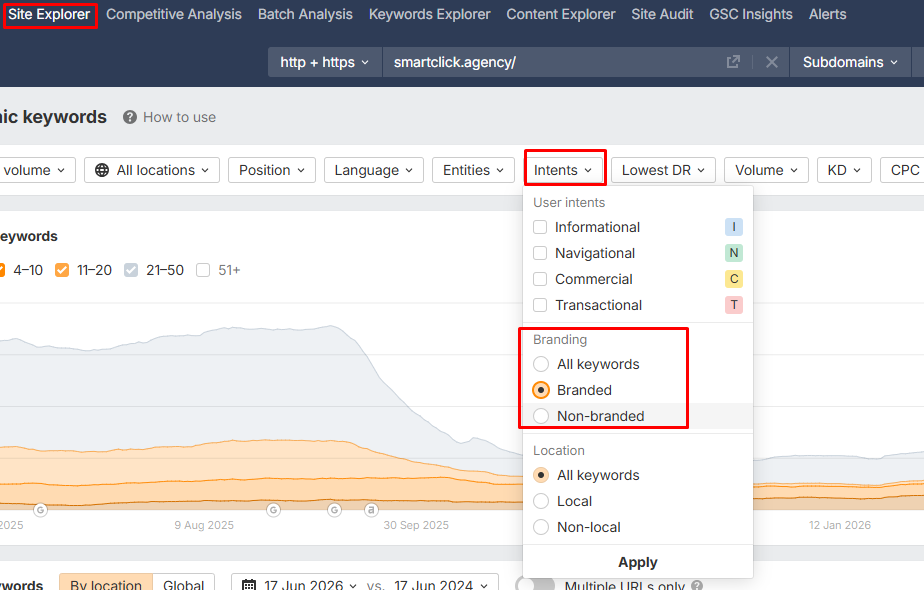The height and width of the screenshot is (590, 924).
Task: Click the red T intent badge
Action: pos(734,305)
